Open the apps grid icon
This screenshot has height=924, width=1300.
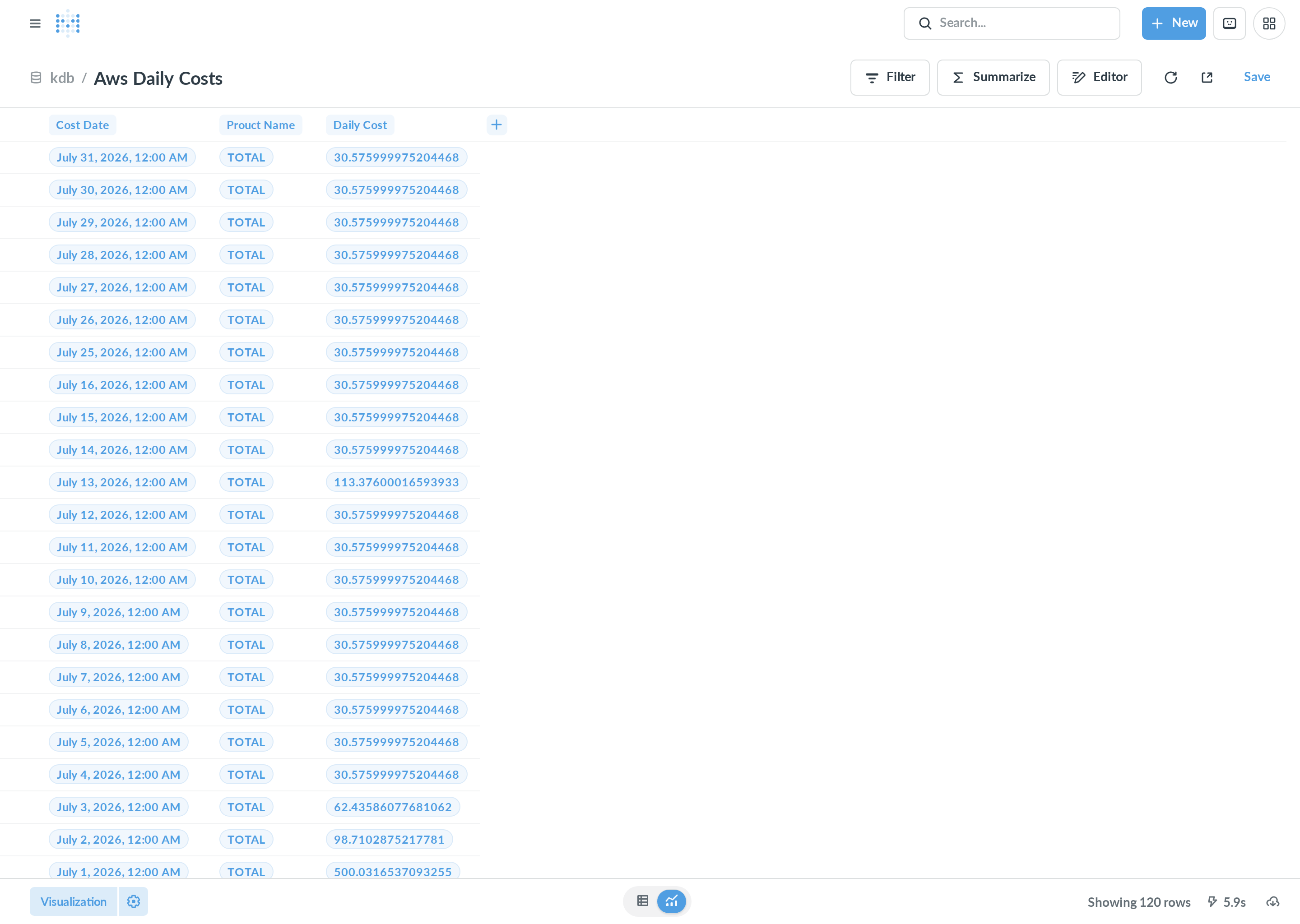tap(1269, 23)
